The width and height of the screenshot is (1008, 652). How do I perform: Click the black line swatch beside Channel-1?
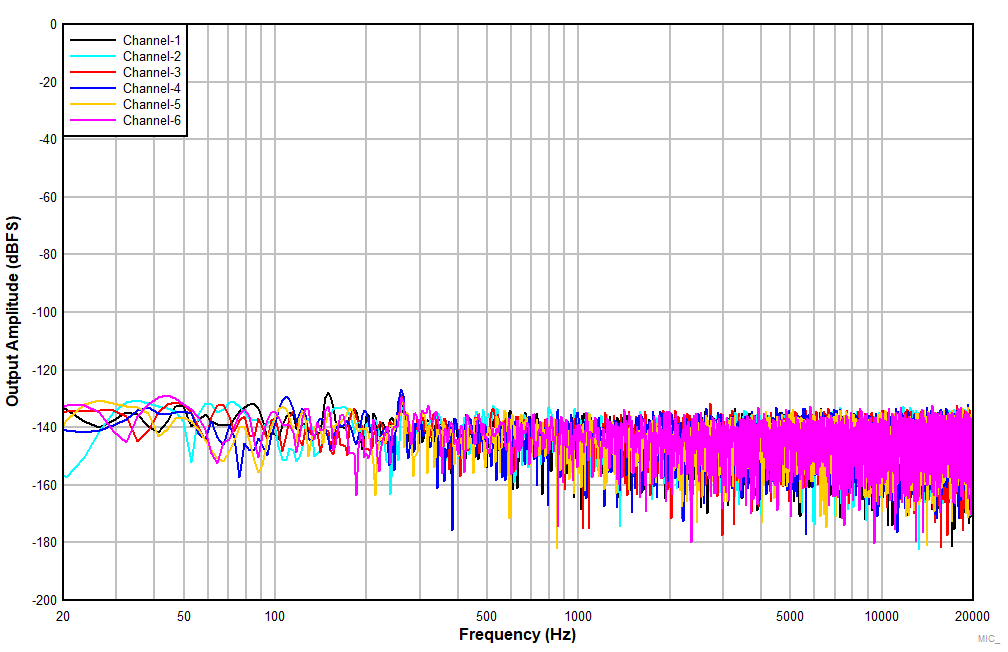tap(92, 41)
